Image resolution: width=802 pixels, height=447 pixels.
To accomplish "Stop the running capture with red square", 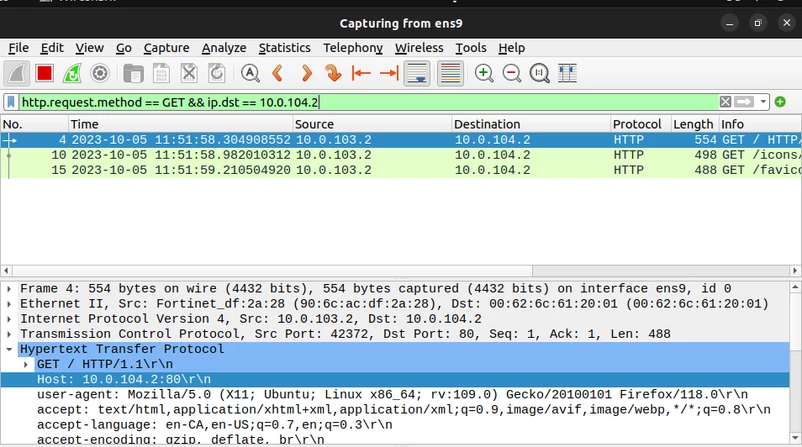I will tap(44, 74).
